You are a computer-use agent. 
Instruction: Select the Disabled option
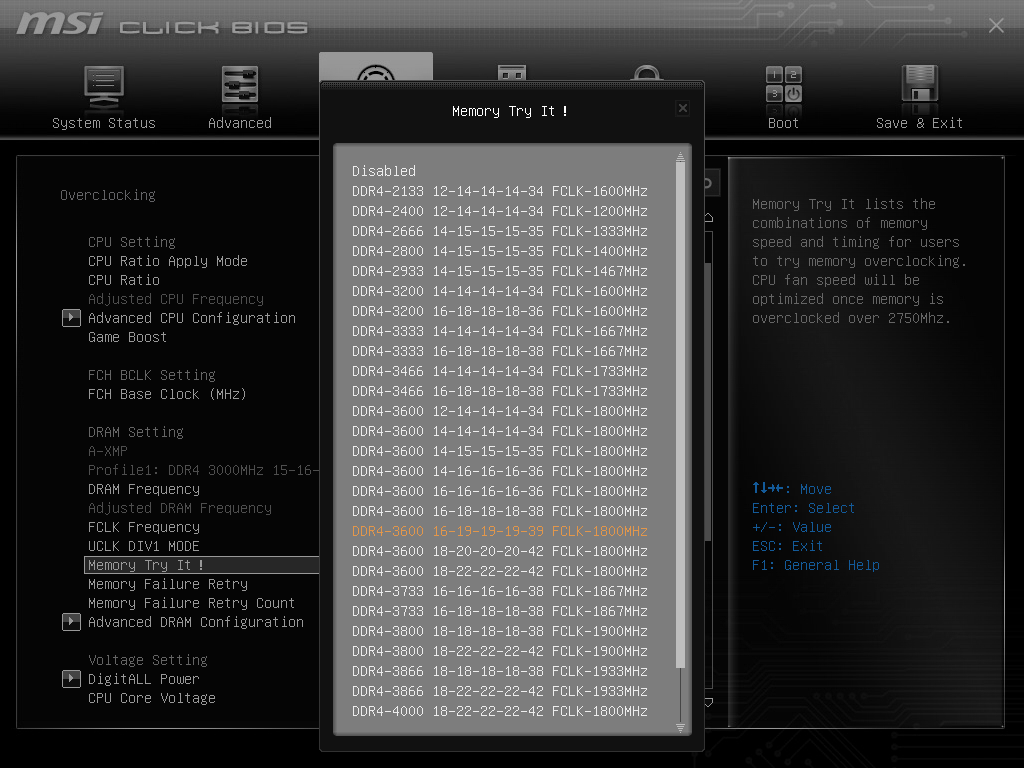[x=383, y=171]
